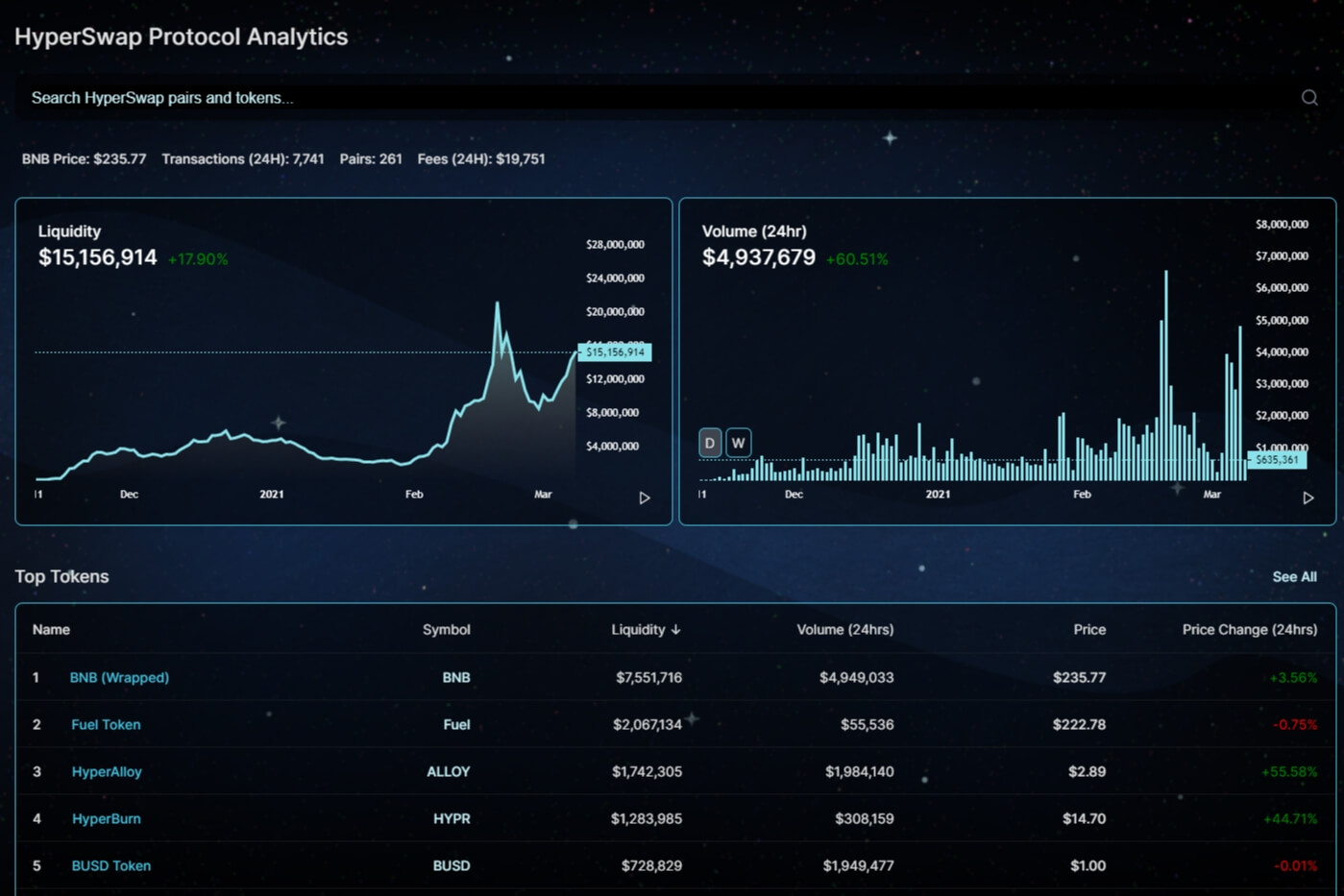Image resolution: width=1344 pixels, height=896 pixels.
Task: Open HyperAlloy token page
Action: [x=107, y=772]
